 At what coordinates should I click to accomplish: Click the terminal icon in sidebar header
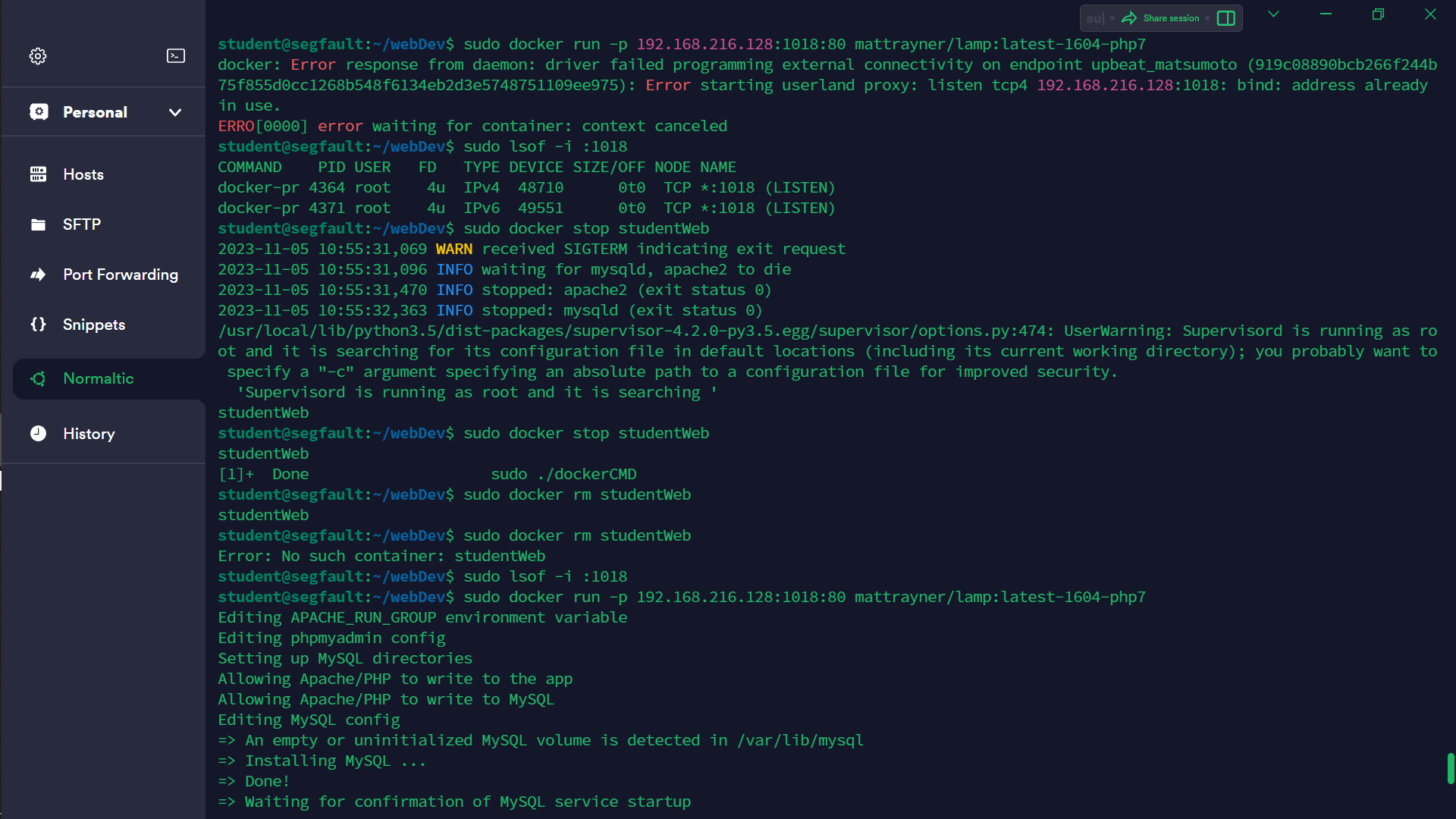pyautogui.click(x=176, y=56)
